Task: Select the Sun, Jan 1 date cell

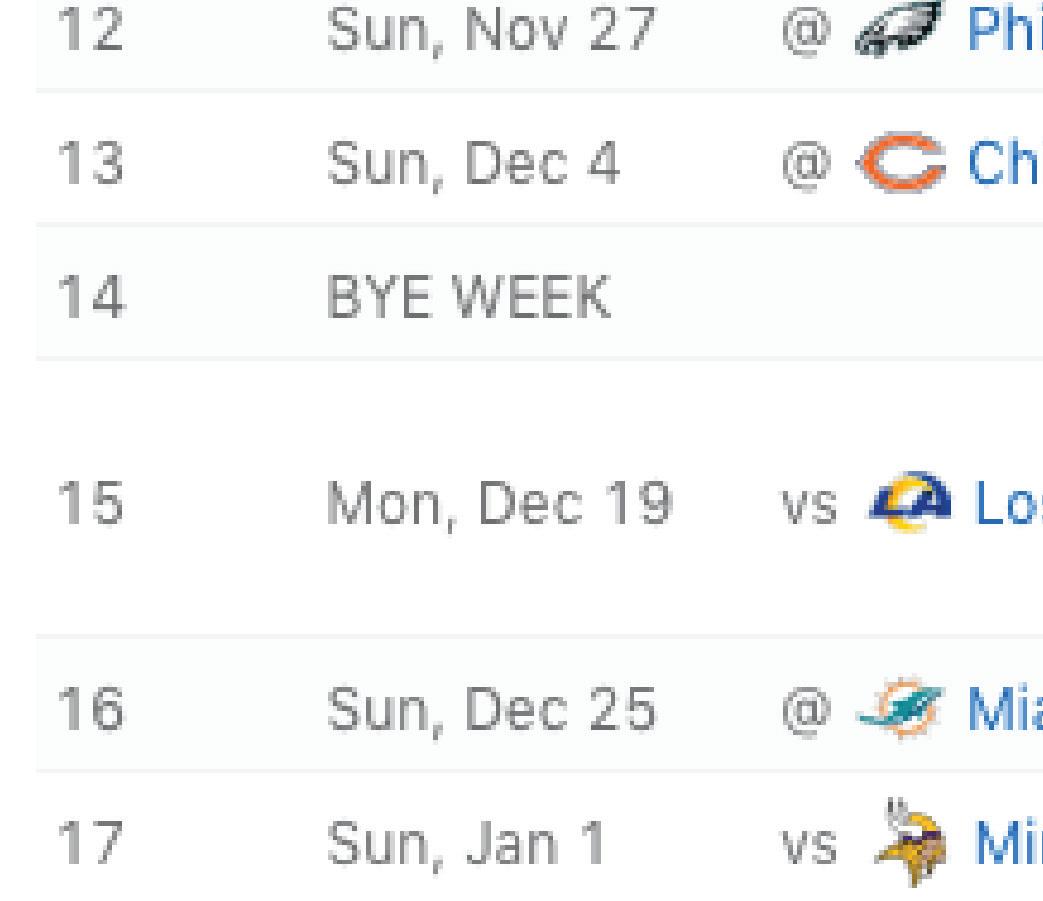Action: coord(466,844)
